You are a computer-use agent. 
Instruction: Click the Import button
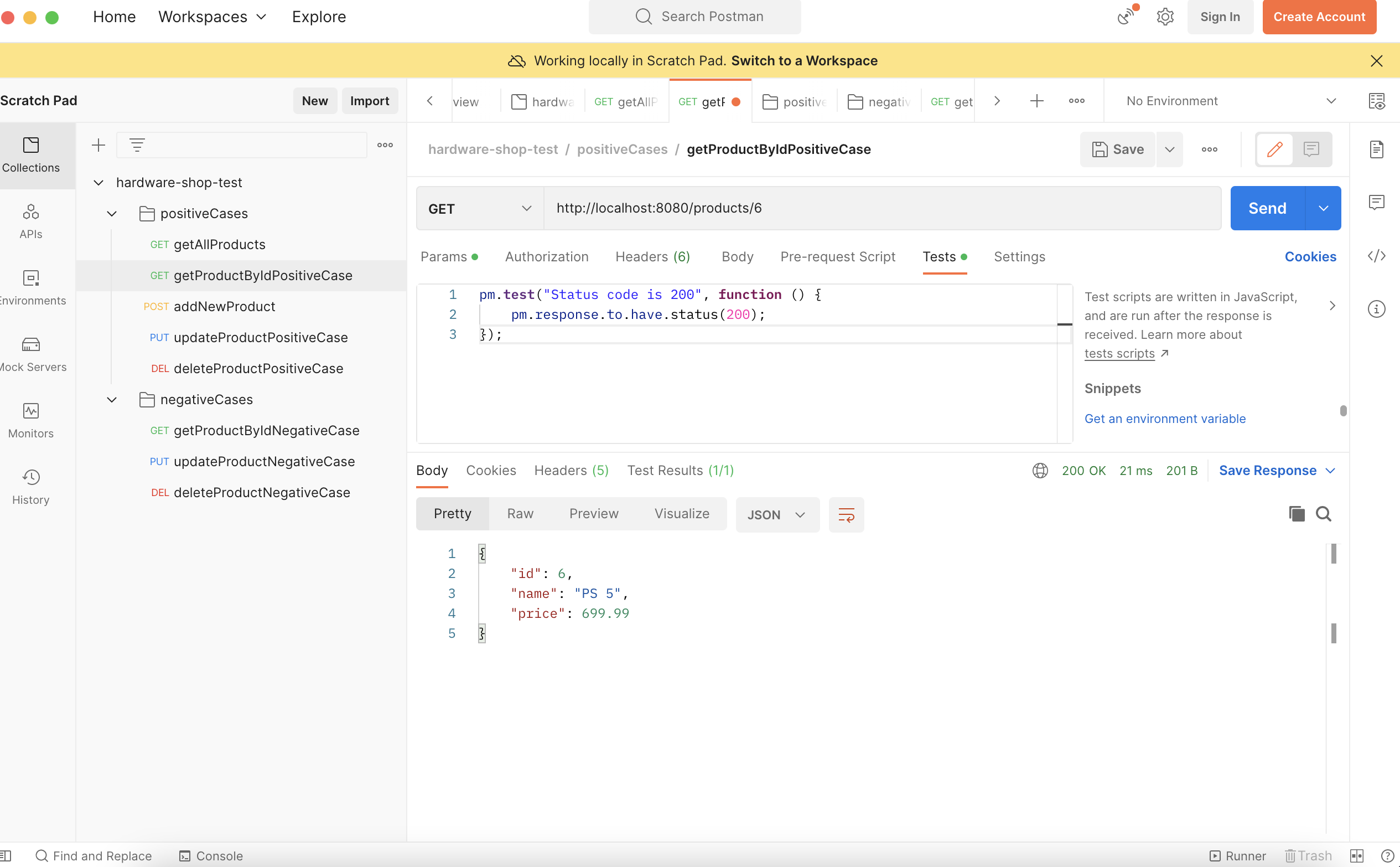[x=370, y=101]
